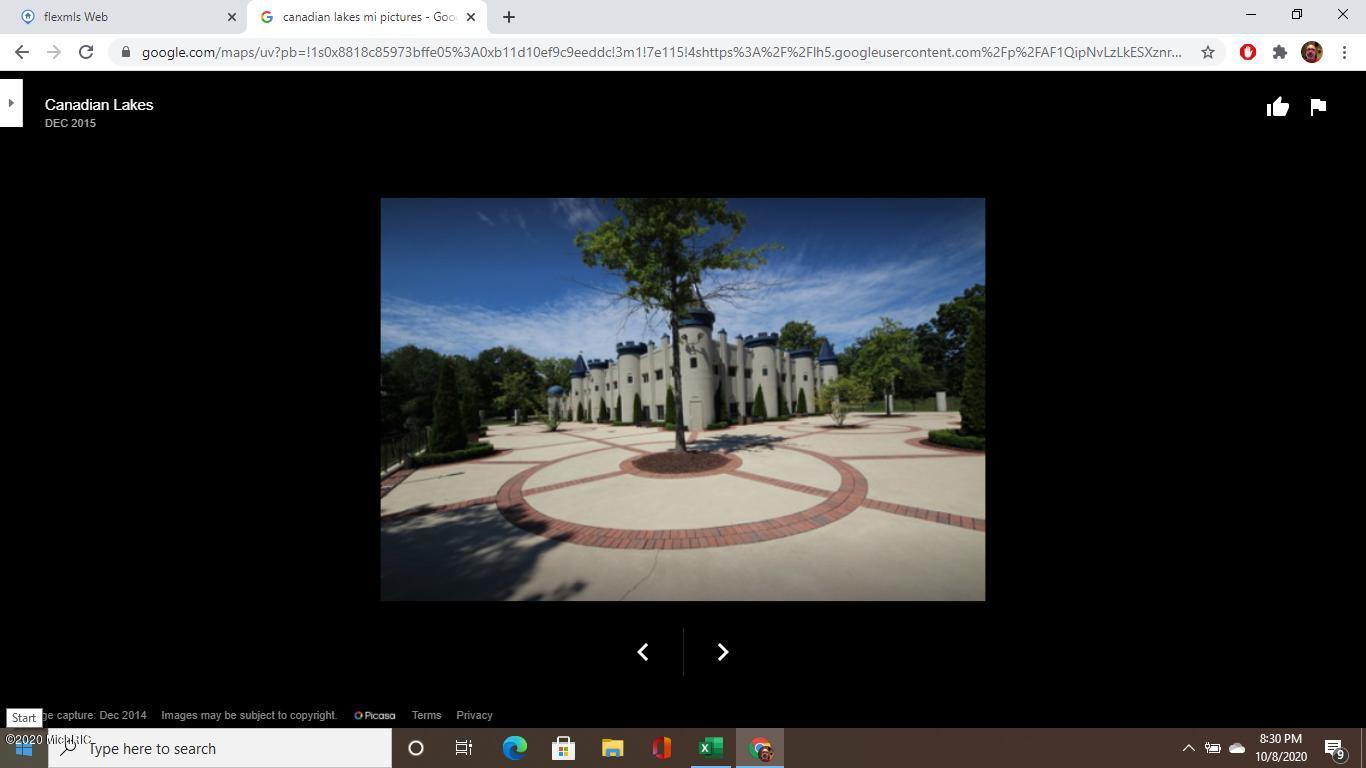Screen dimensions: 1366x768
Task: Open the Privacy link
Action: click(474, 715)
